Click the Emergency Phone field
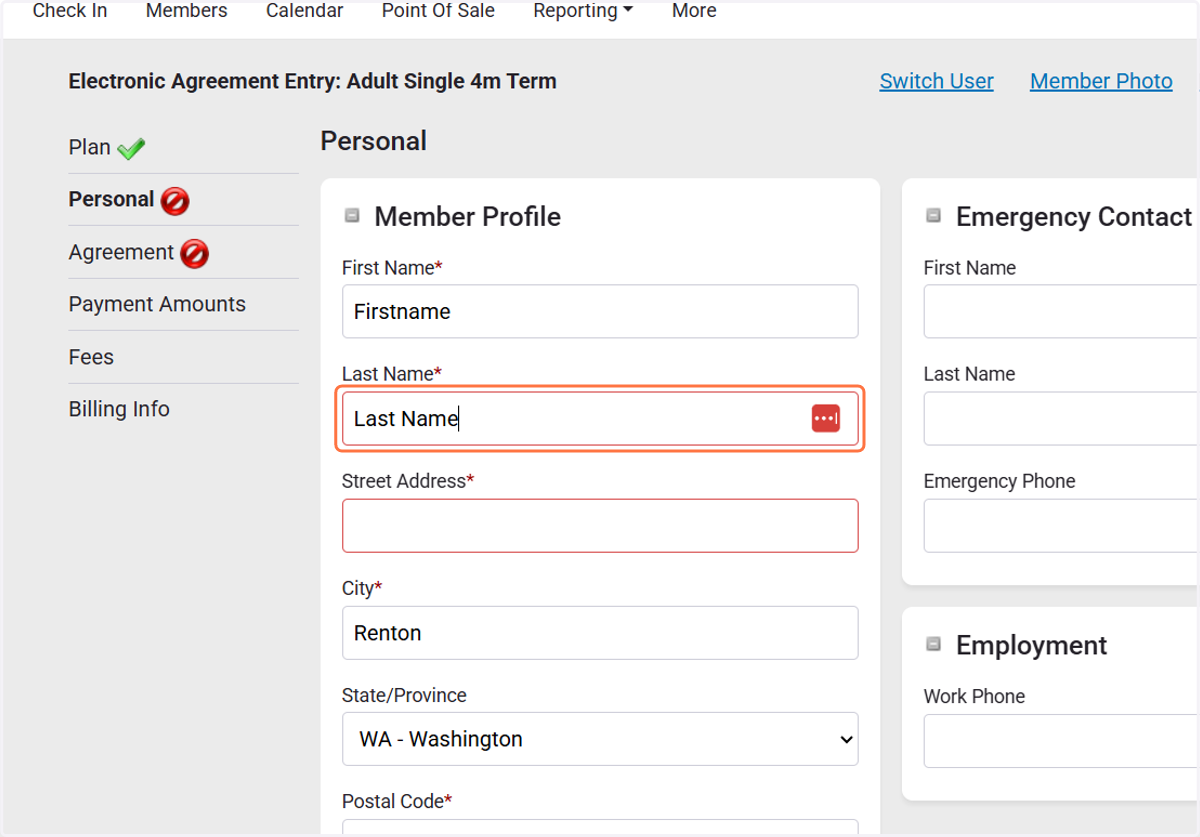This screenshot has height=837, width=1200. [1061, 525]
